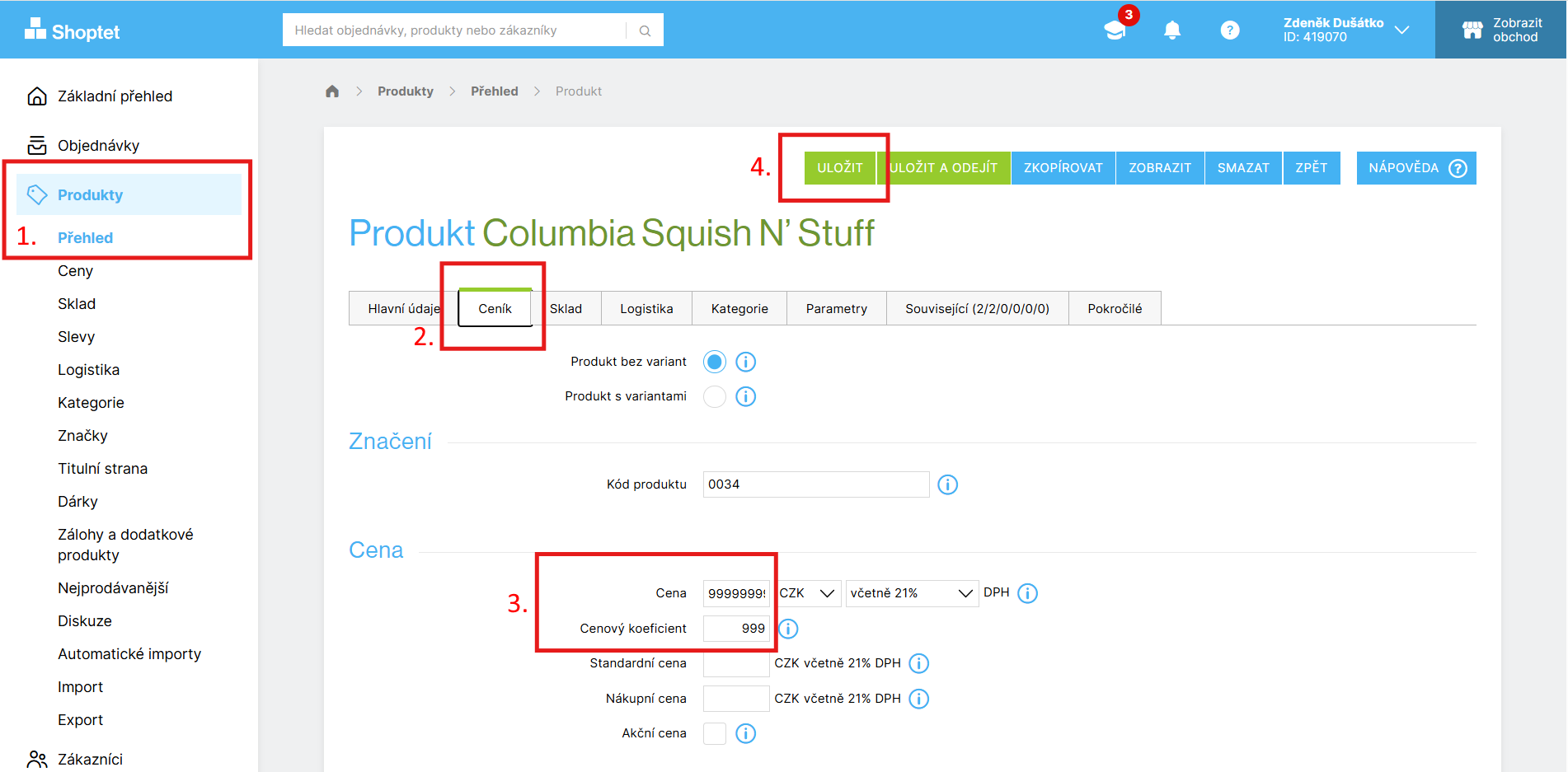Screen dimensions: 1568x772
Task: Open Zálohy a dodatkové produkty in sidebar
Action: coord(125,545)
